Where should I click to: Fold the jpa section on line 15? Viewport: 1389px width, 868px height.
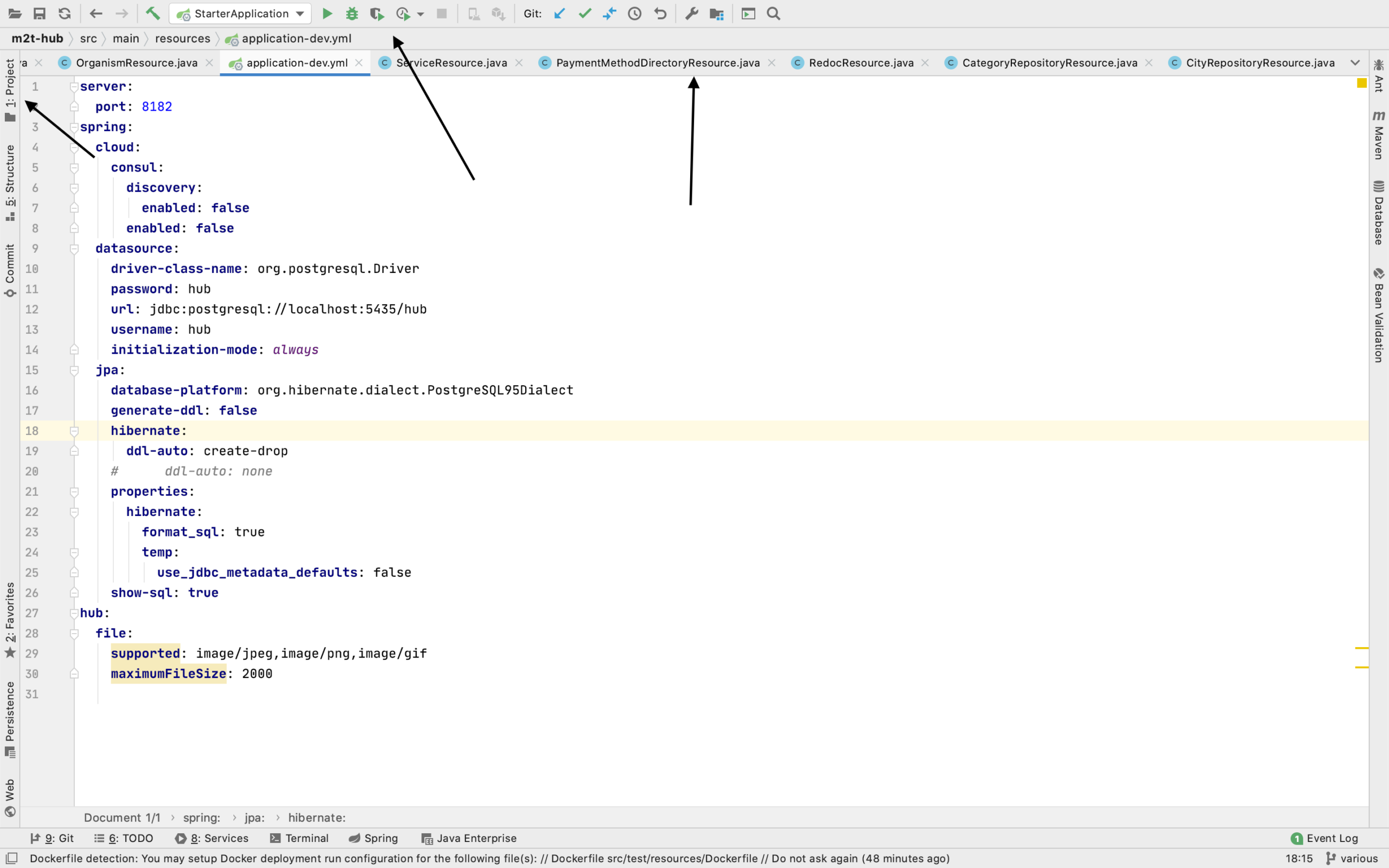point(74,371)
